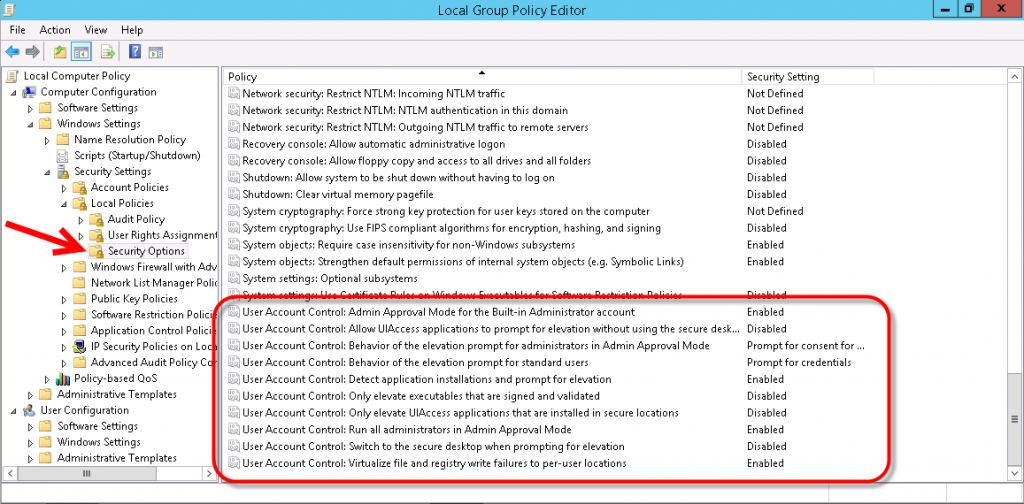Collapse the User Configuration node
Screen dimensions: 1024x504
coord(14,411)
